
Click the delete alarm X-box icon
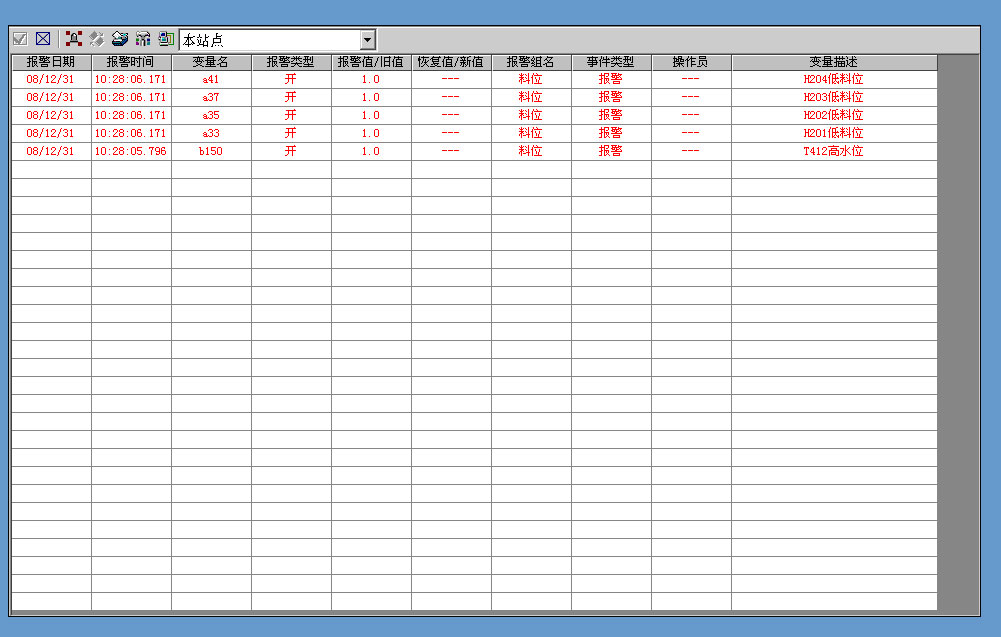43,39
